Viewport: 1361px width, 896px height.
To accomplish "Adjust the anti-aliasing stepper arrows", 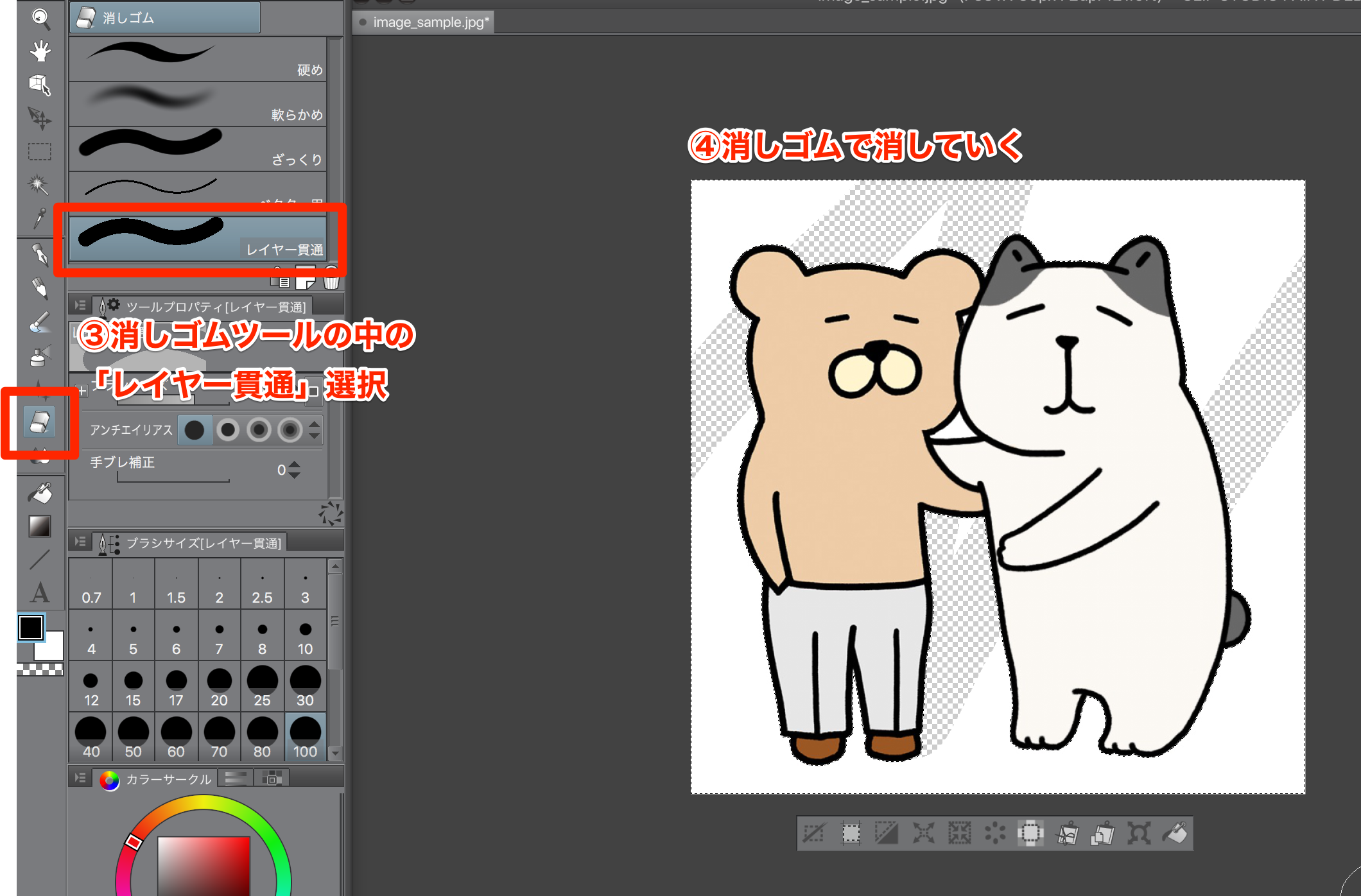I will coord(314,430).
